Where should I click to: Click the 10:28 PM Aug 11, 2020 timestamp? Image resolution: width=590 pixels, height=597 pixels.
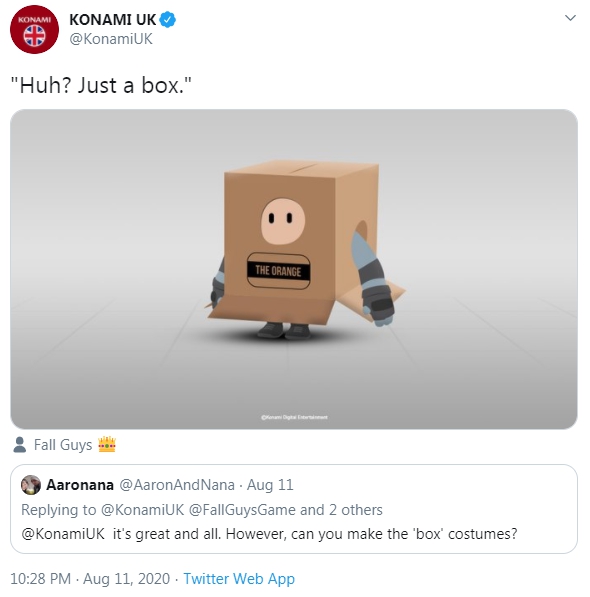(90, 579)
